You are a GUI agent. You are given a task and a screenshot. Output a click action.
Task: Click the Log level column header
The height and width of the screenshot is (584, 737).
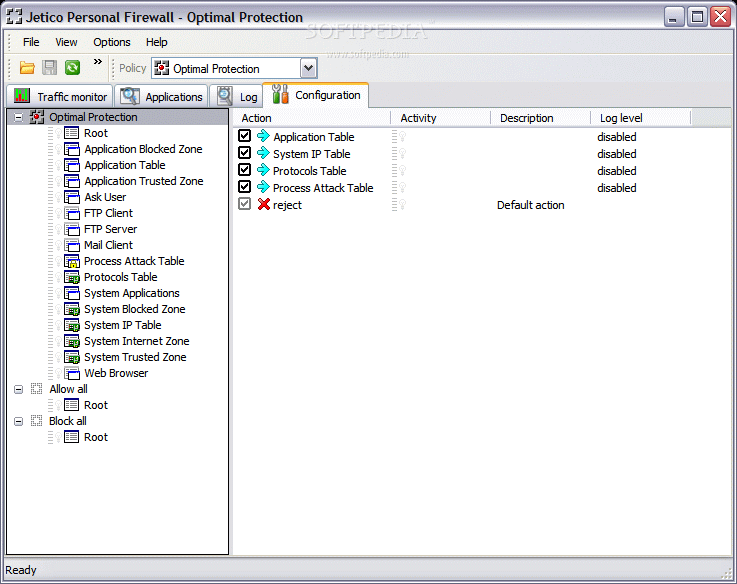click(x=641, y=118)
